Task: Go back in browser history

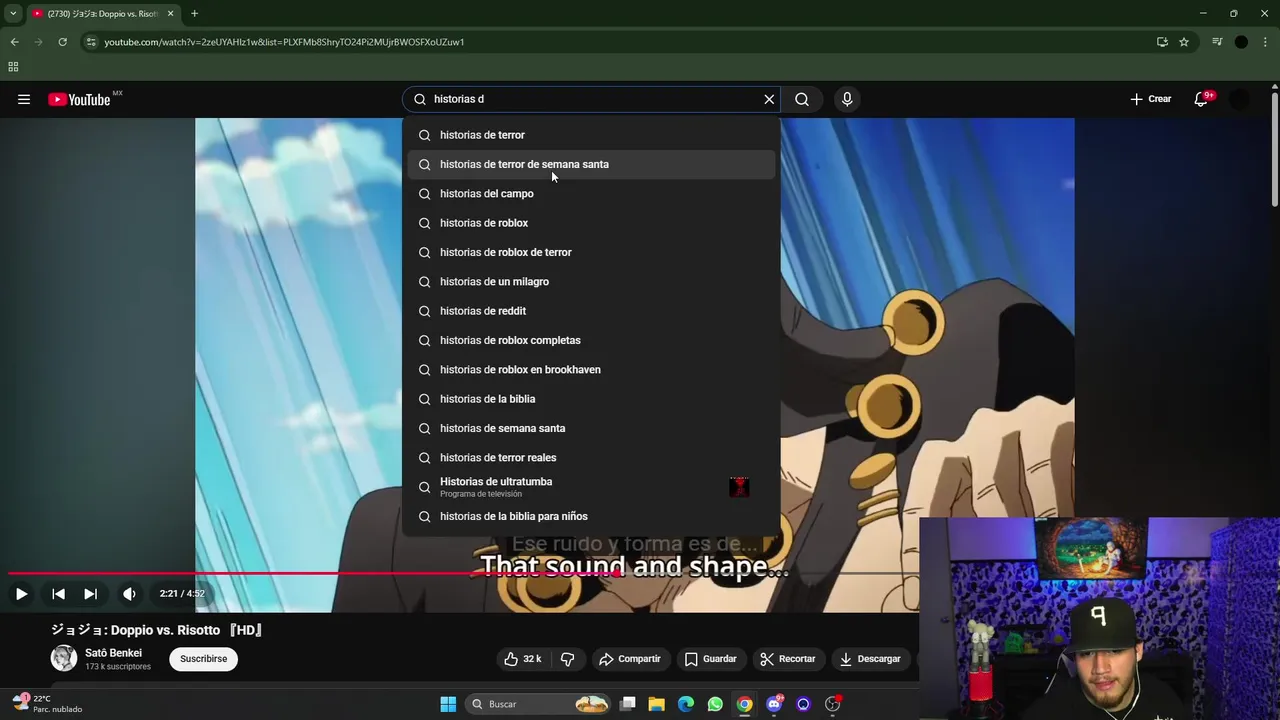Action: pyautogui.click(x=14, y=42)
